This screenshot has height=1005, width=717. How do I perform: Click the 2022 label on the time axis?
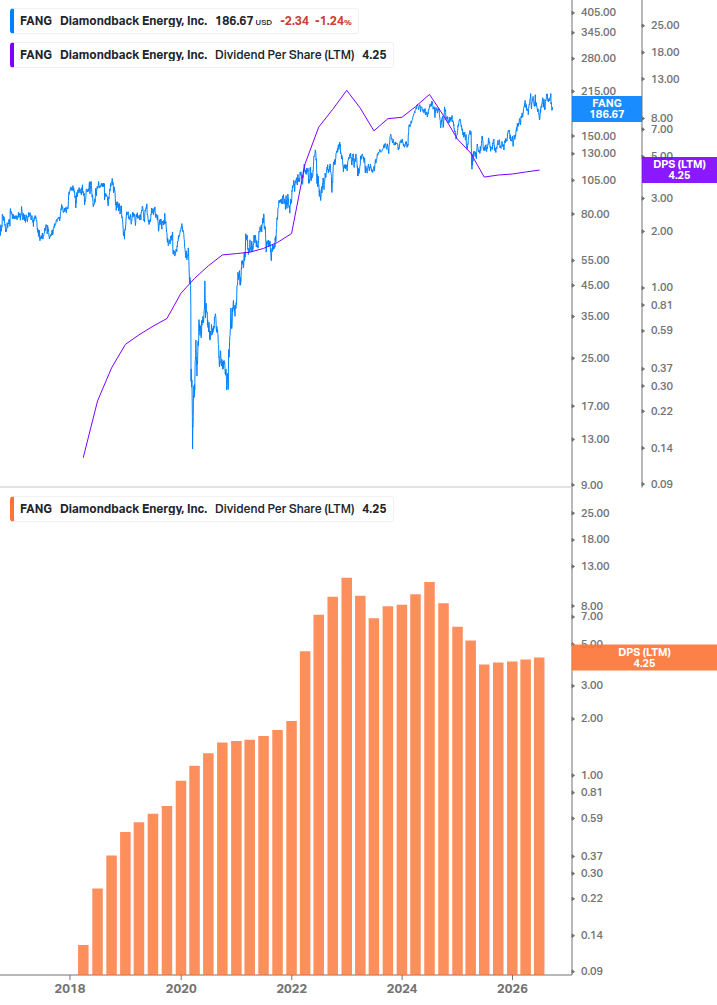click(292, 988)
